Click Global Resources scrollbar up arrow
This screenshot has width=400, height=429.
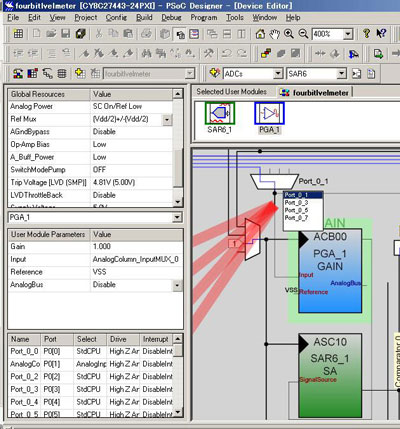178,94
